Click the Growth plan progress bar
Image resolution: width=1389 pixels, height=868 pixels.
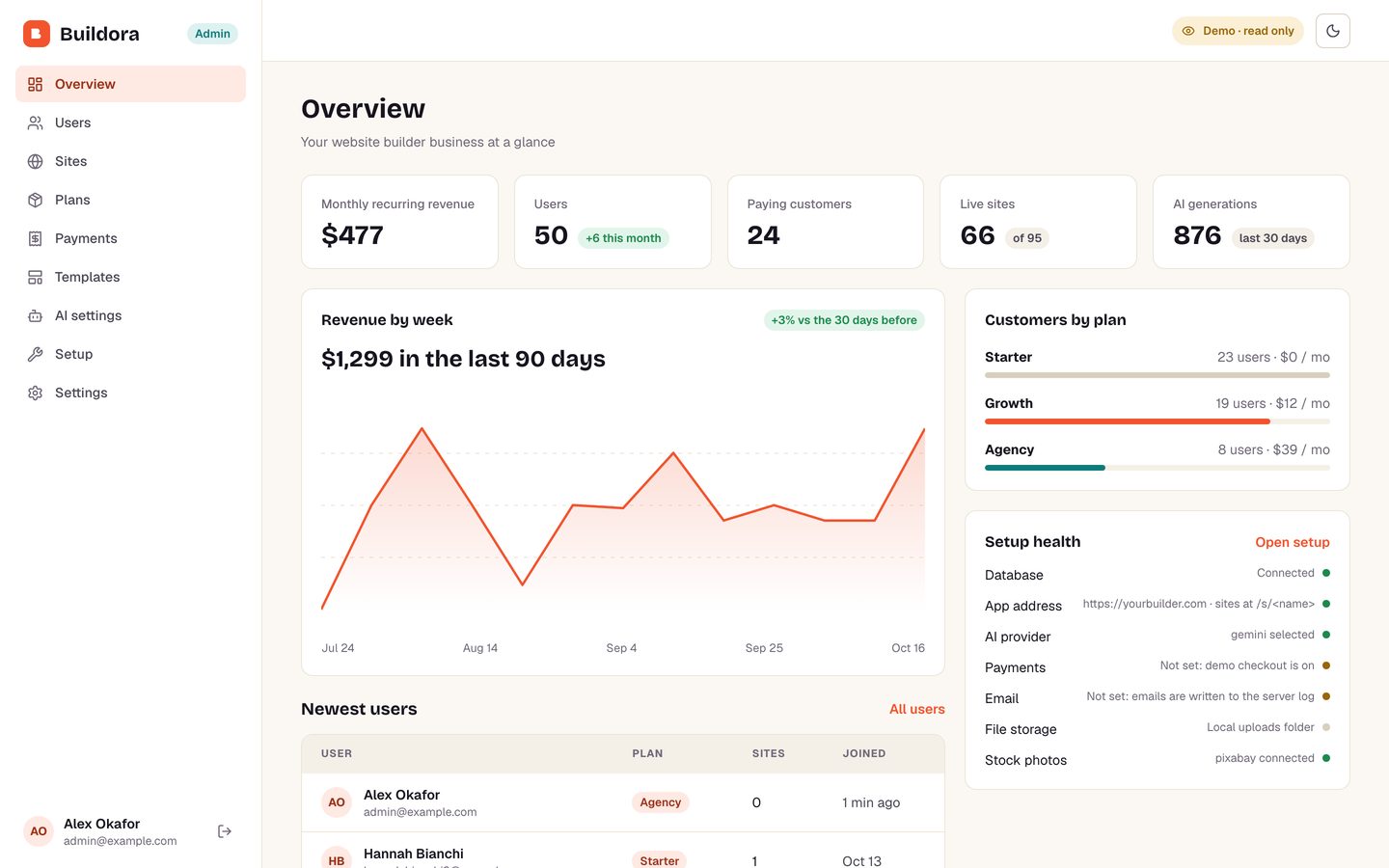[1157, 421]
